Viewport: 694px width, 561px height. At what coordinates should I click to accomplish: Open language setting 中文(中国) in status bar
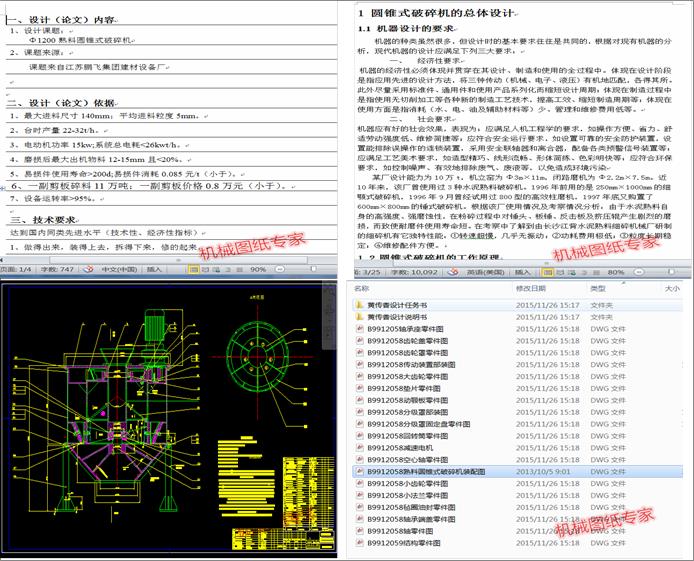(119, 269)
